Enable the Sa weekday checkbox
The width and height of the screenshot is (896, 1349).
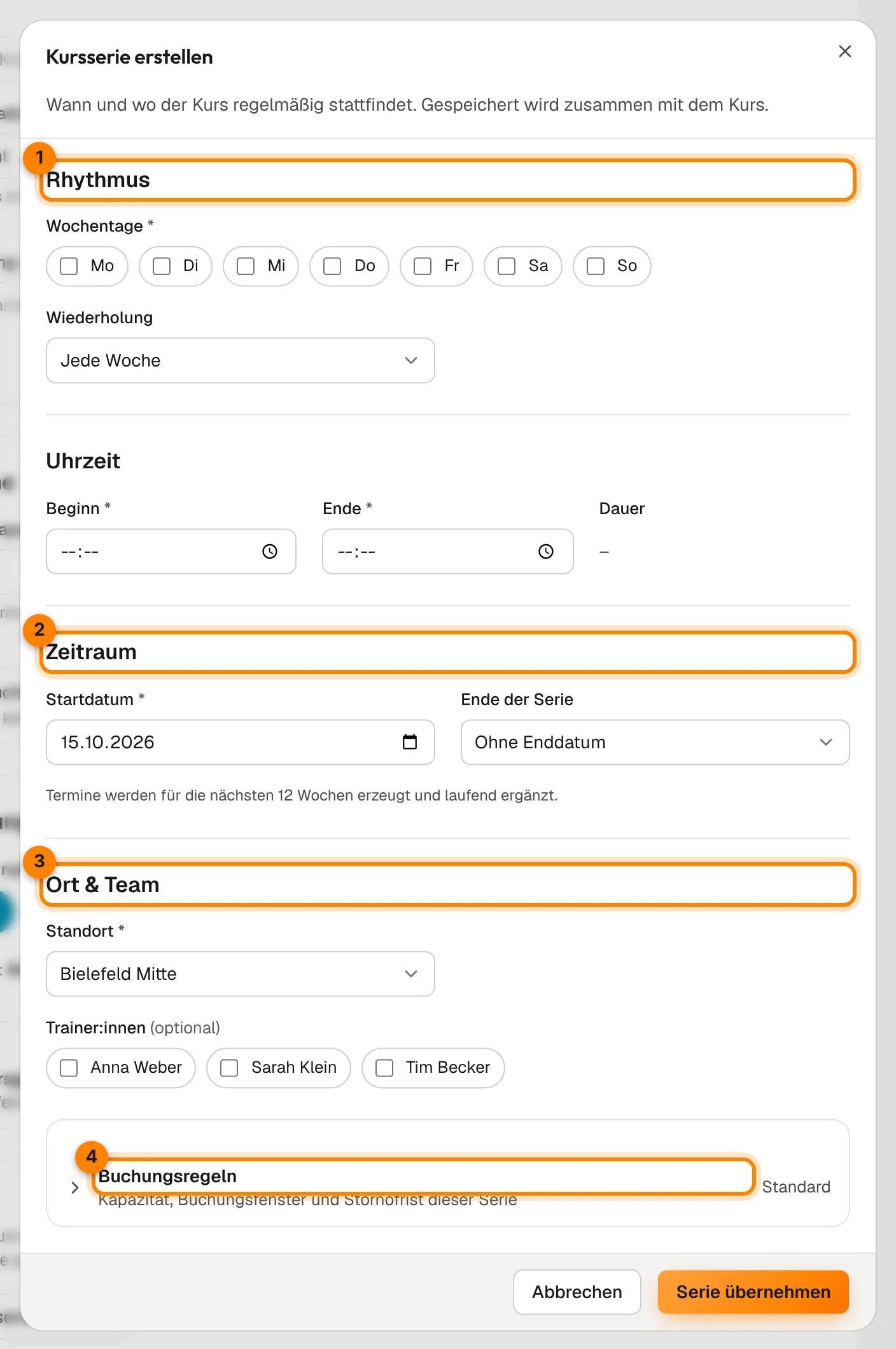pos(507,266)
